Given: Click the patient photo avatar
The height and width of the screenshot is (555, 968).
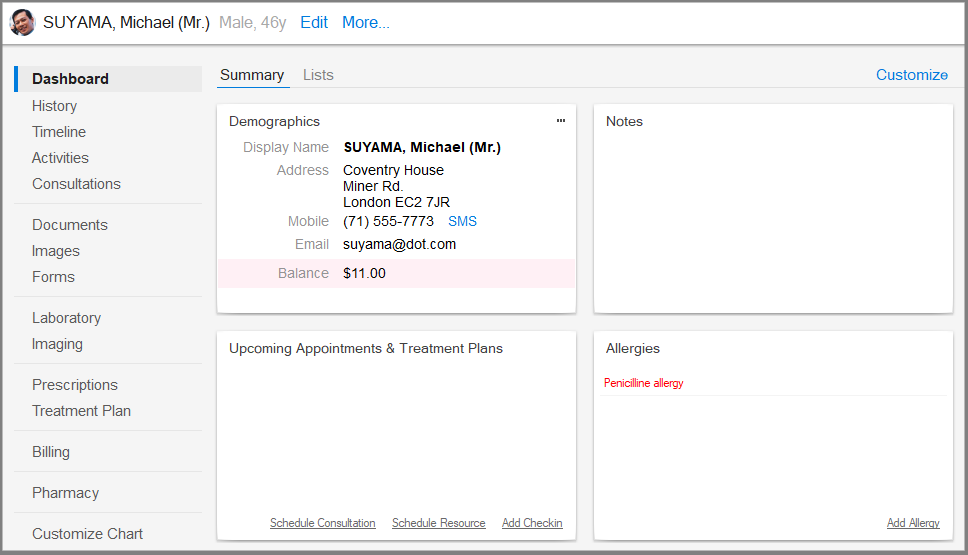Looking at the screenshot, I should point(23,23).
